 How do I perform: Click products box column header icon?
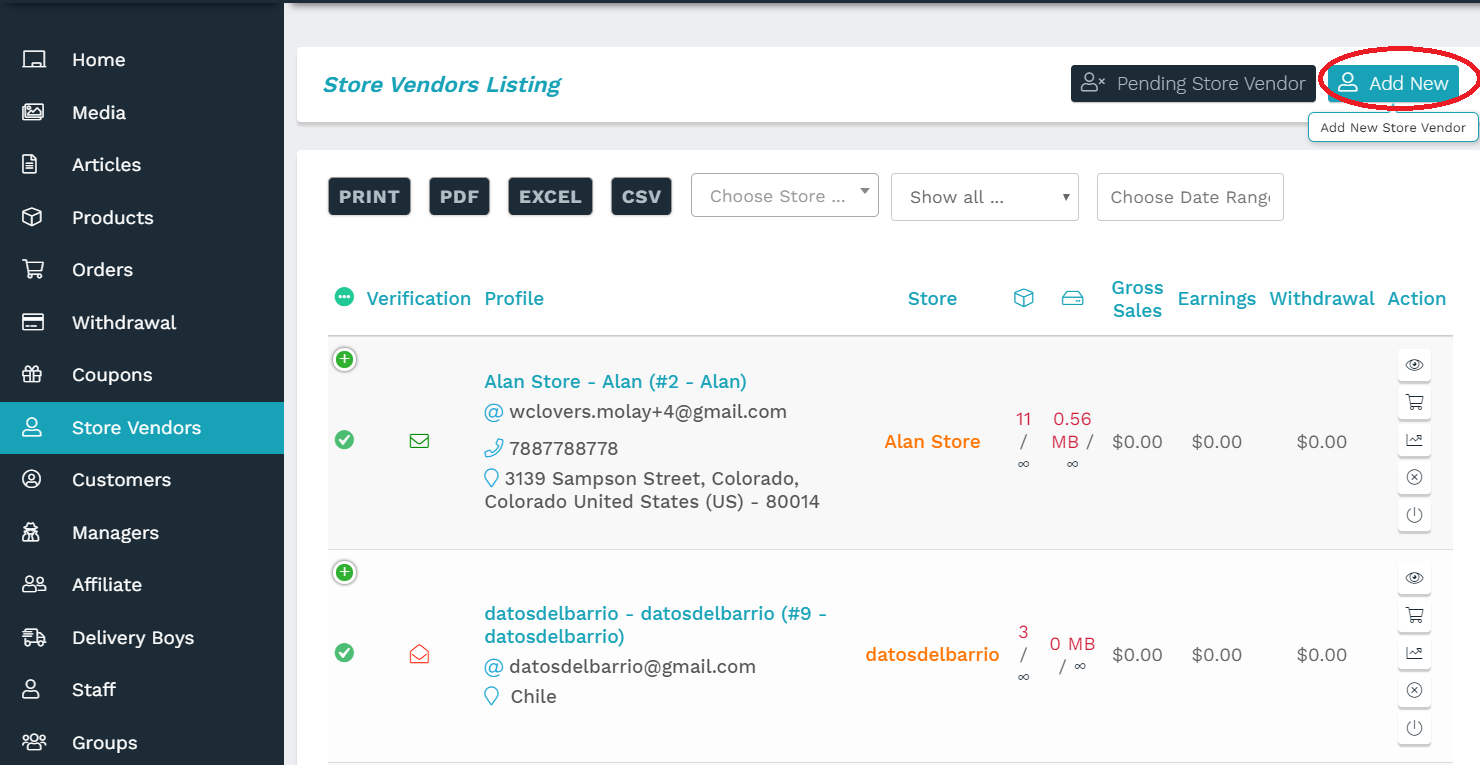coord(1023,298)
